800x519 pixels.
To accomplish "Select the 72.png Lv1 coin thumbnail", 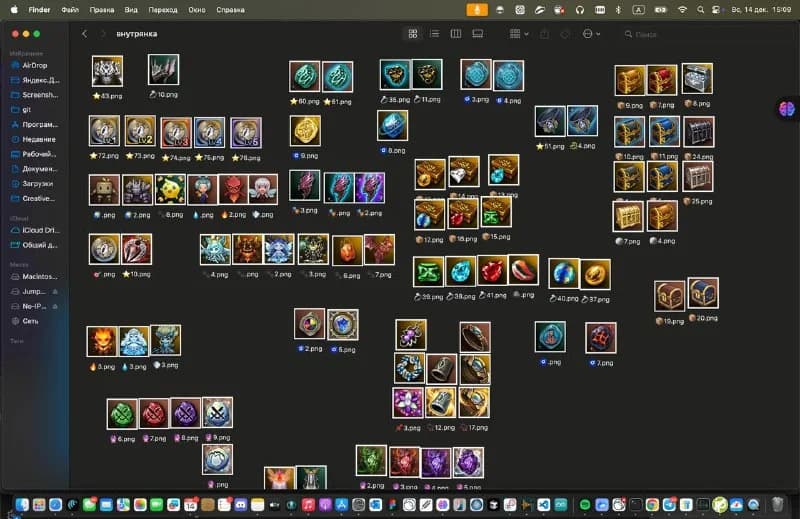I will tap(104, 131).
